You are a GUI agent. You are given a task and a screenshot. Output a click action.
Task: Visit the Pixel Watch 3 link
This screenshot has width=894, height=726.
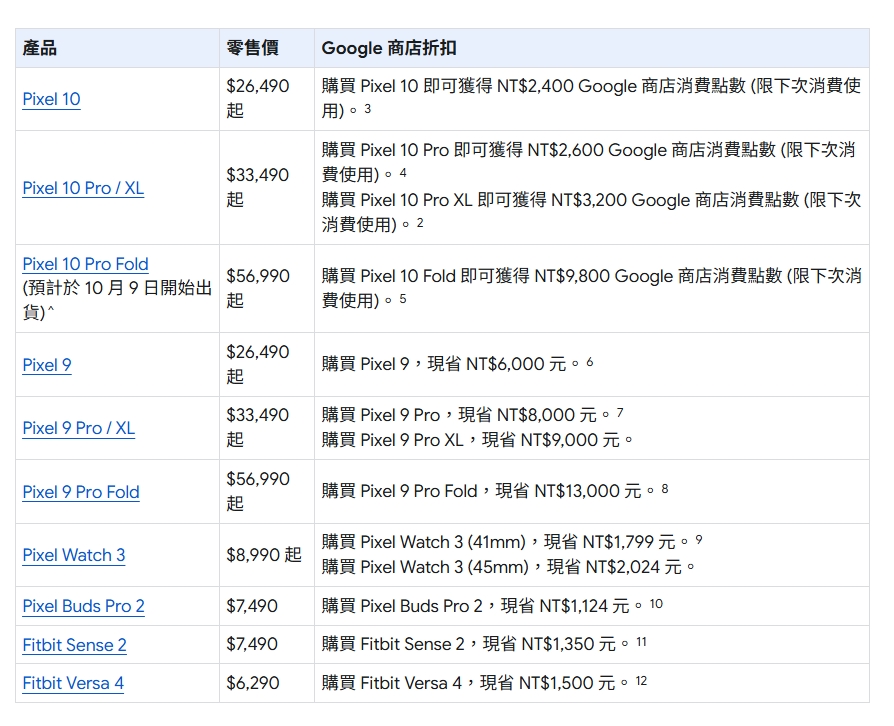click(x=74, y=555)
